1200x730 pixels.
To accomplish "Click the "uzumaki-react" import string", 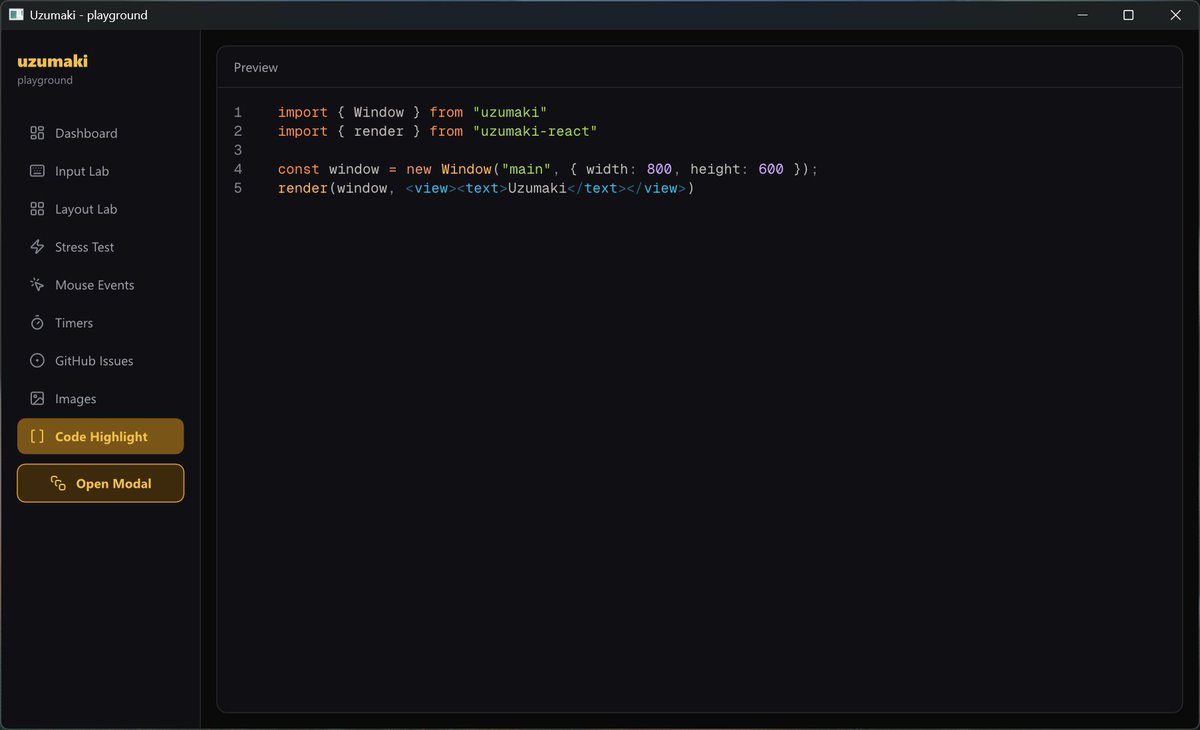I will coord(534,131).
